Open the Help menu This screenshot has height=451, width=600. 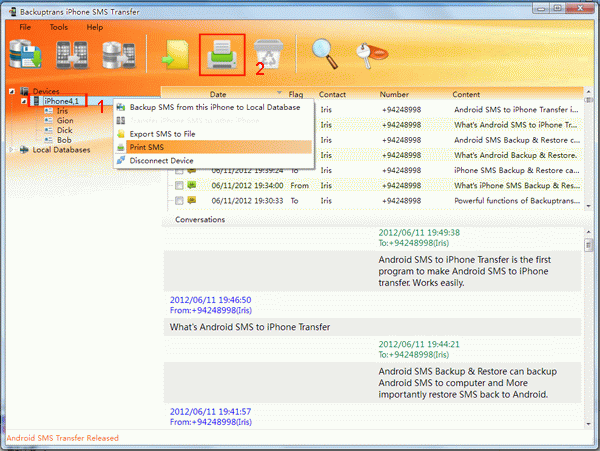(95, 27)
